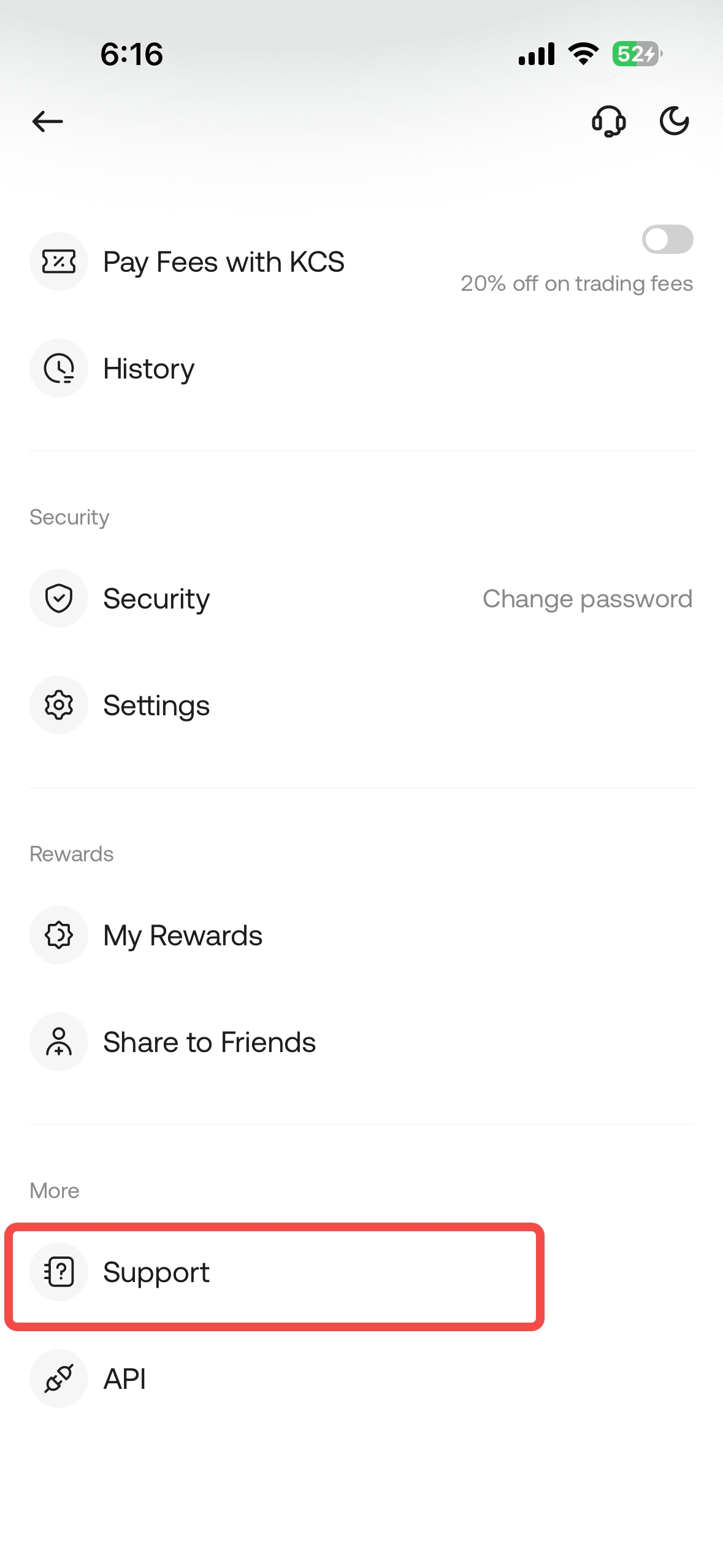Tap the Change password link
This screenshot has width=723, height=1568.
pyautogui.click(x=587, y=599)
